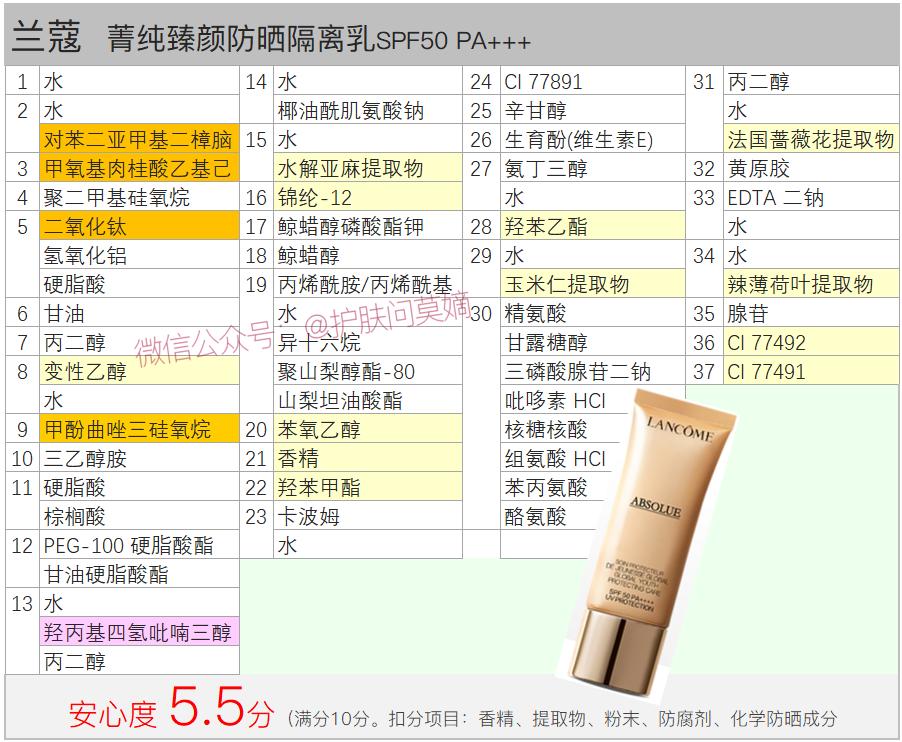902x742 pixels.
Task: Select the highlighted 羟苯乙酯
Action: [593, 226]
